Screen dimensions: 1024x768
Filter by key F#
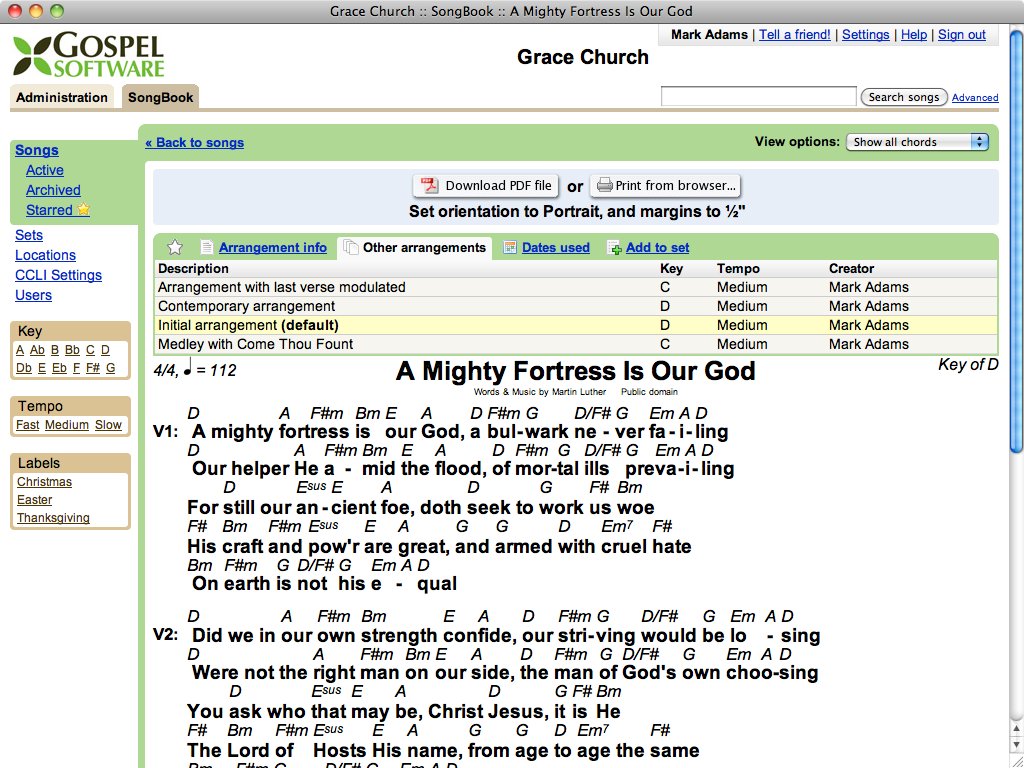coord(93,368)
